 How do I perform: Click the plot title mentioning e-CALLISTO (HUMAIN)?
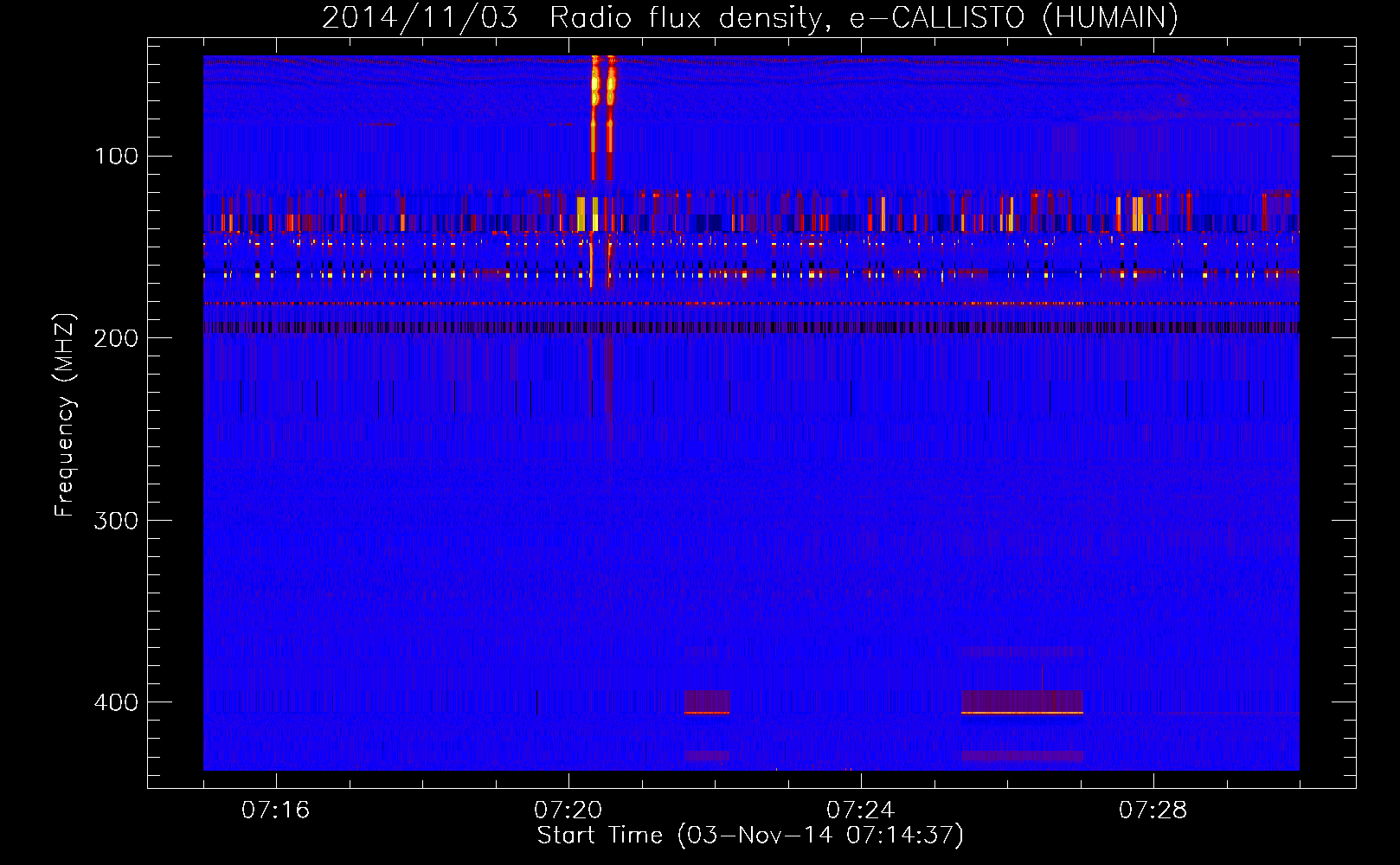point(749,17)
